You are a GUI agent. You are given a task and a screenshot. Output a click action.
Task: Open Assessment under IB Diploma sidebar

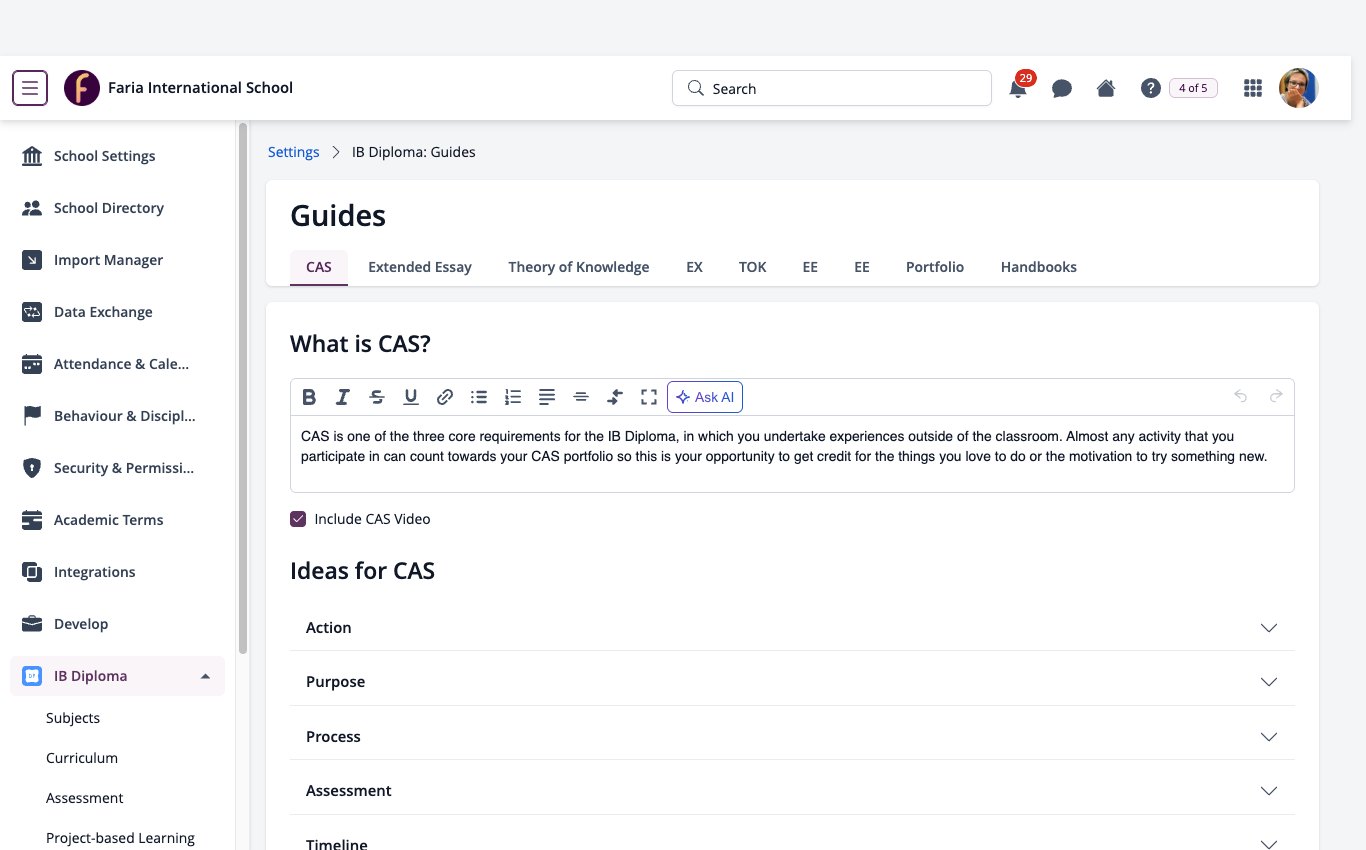[x=85, y=798]
